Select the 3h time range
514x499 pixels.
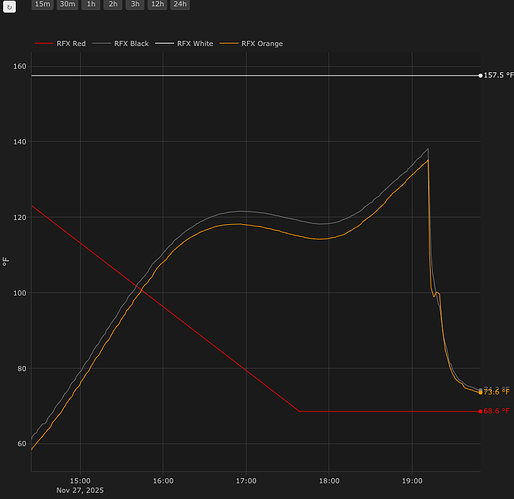tap(135, 4)
